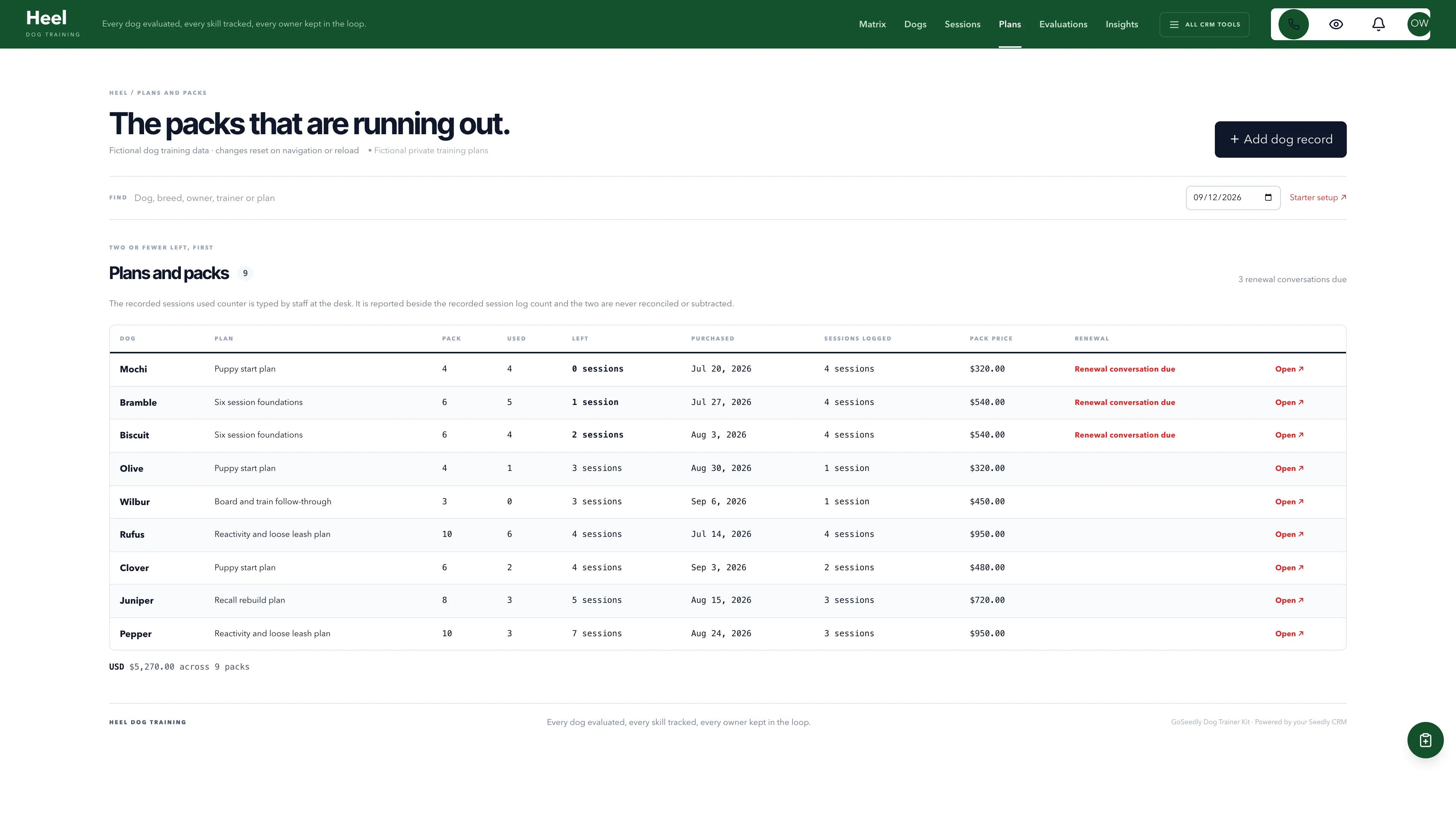Open Bramble's plan record

click(x=1289, y=402)
